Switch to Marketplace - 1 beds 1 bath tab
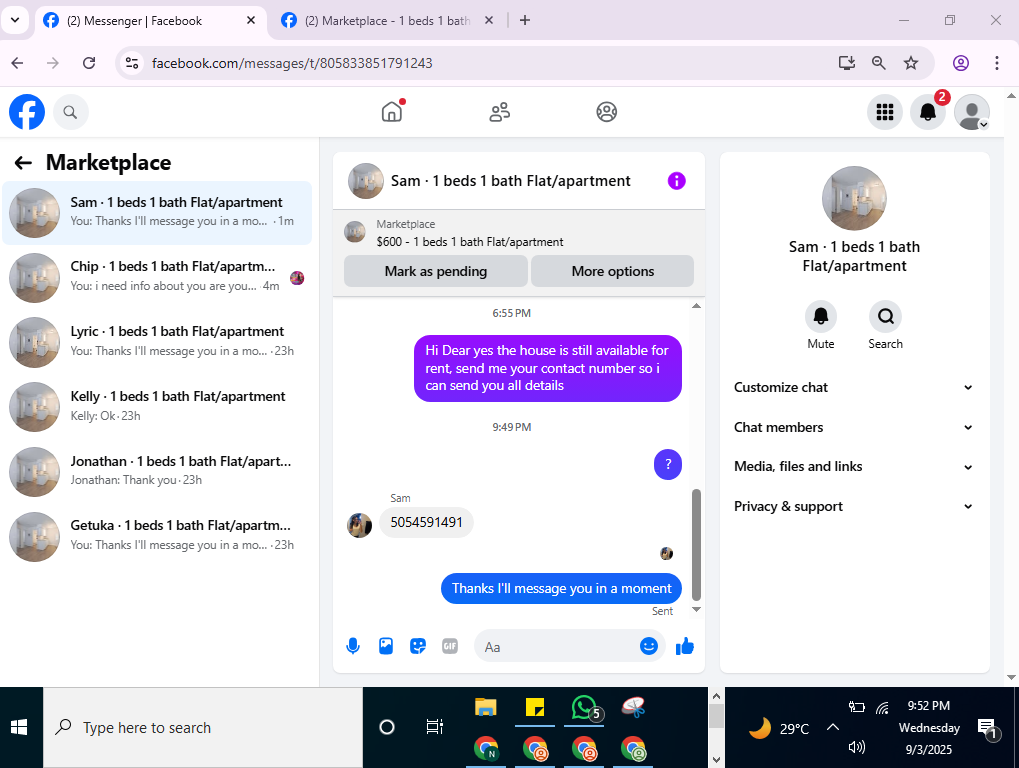 [x=388, y=21]
